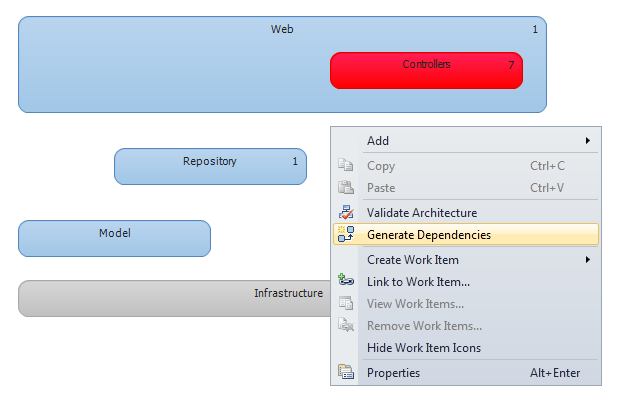Click the Copy icon in context menu

(345, 165)
